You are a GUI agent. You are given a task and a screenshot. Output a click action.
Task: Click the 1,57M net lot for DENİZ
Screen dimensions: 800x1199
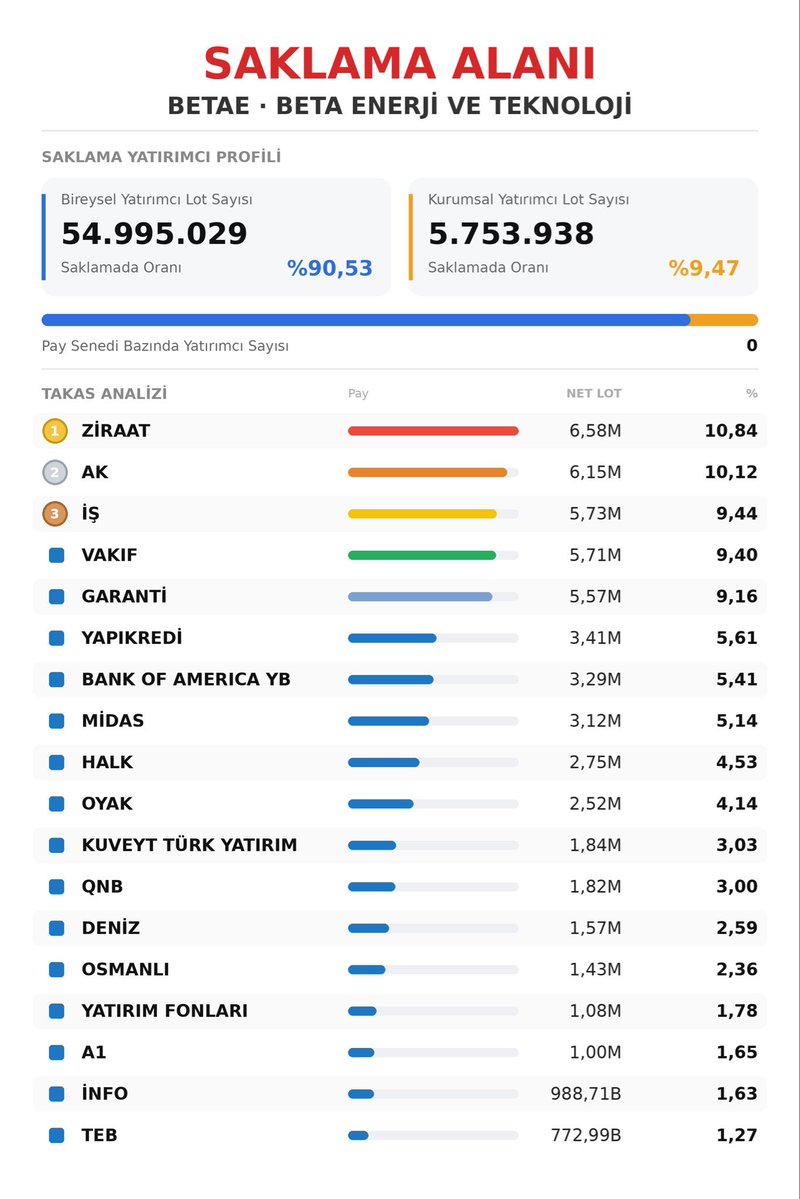click(x=595, y=928)
